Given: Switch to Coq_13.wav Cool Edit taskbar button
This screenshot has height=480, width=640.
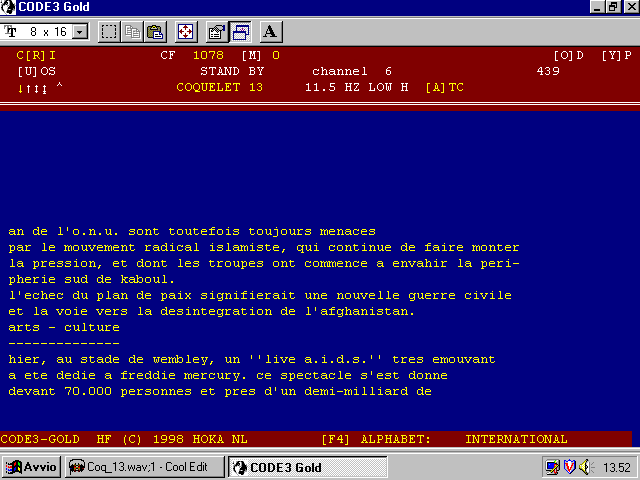Looking at the screenshot, I should tap(146, 467).
